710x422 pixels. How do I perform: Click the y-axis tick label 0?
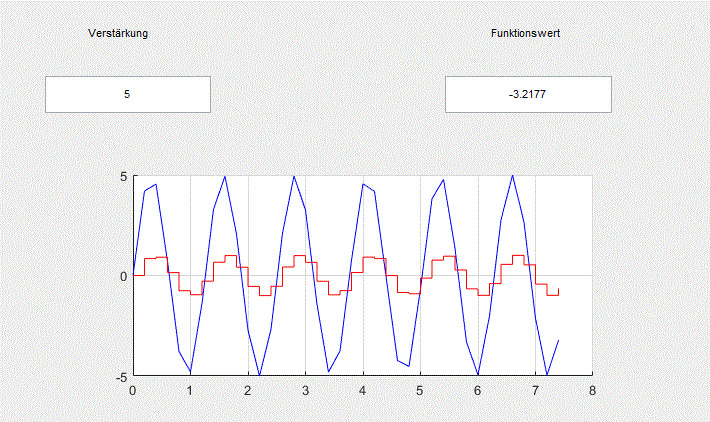(x=123, y=275)
